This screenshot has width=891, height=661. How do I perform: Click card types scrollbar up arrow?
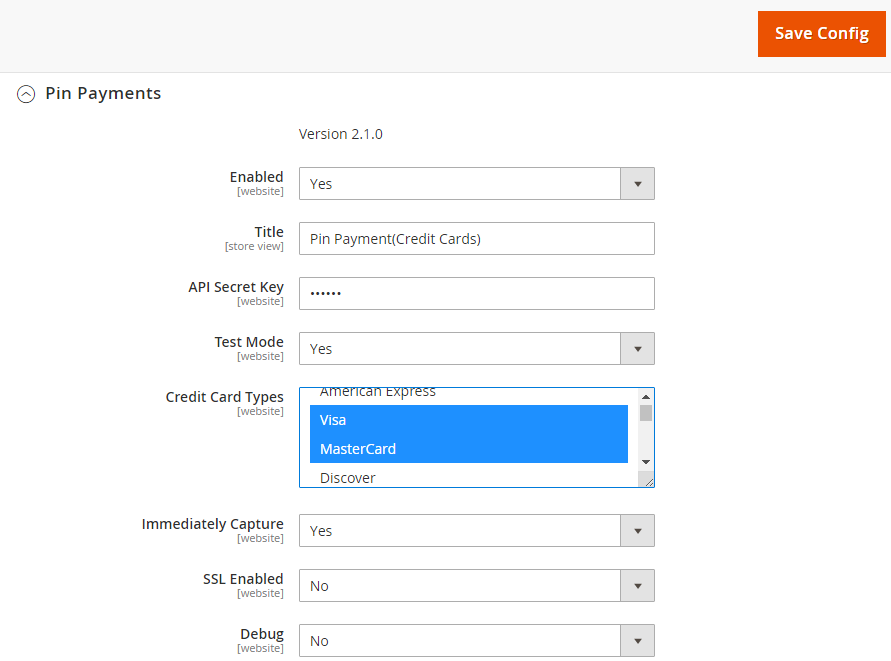pyautogui.click(x=646, y=397)
